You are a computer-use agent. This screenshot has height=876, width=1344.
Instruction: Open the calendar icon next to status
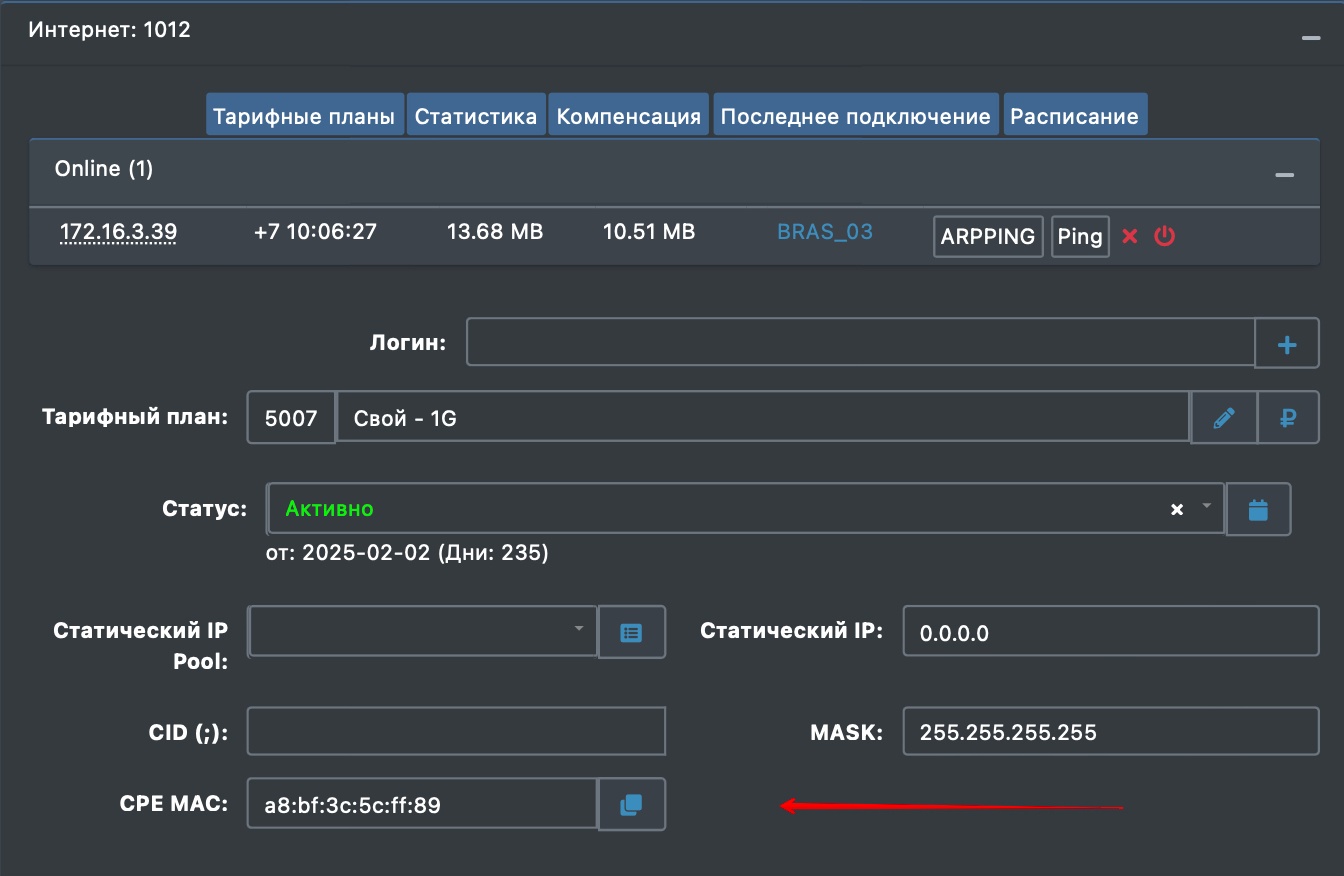[1258, 510]
